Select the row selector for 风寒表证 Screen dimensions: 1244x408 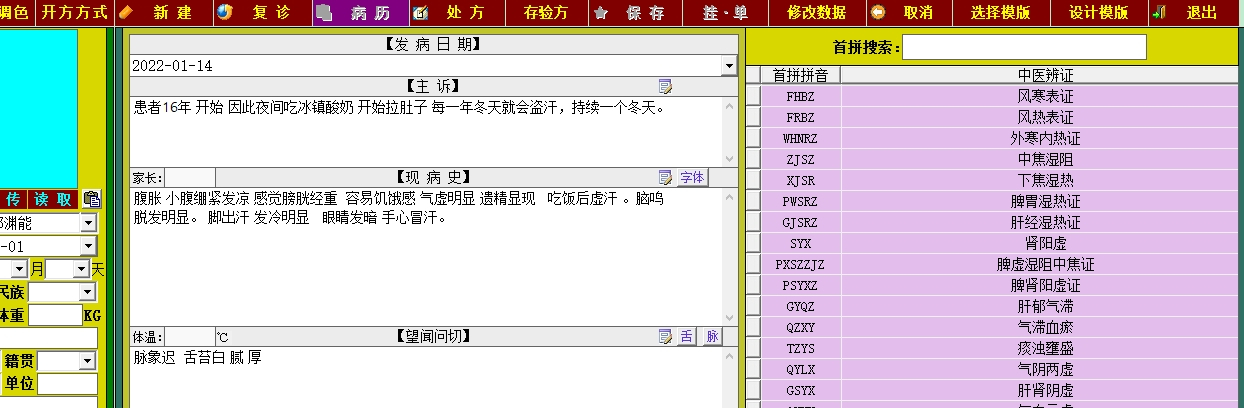[752, 97]
